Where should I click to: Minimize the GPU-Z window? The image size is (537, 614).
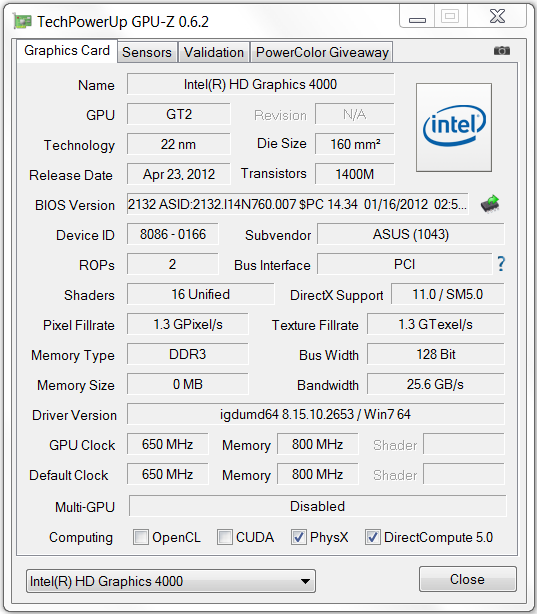coord(417,17)
